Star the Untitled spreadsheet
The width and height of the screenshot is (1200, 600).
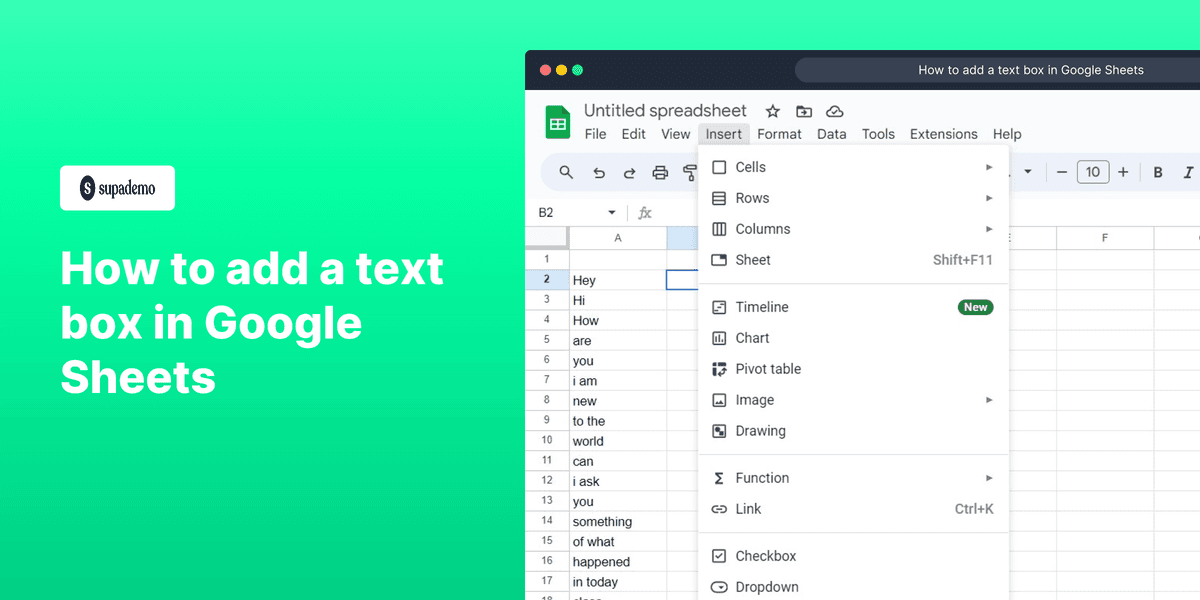pos(772,111)
